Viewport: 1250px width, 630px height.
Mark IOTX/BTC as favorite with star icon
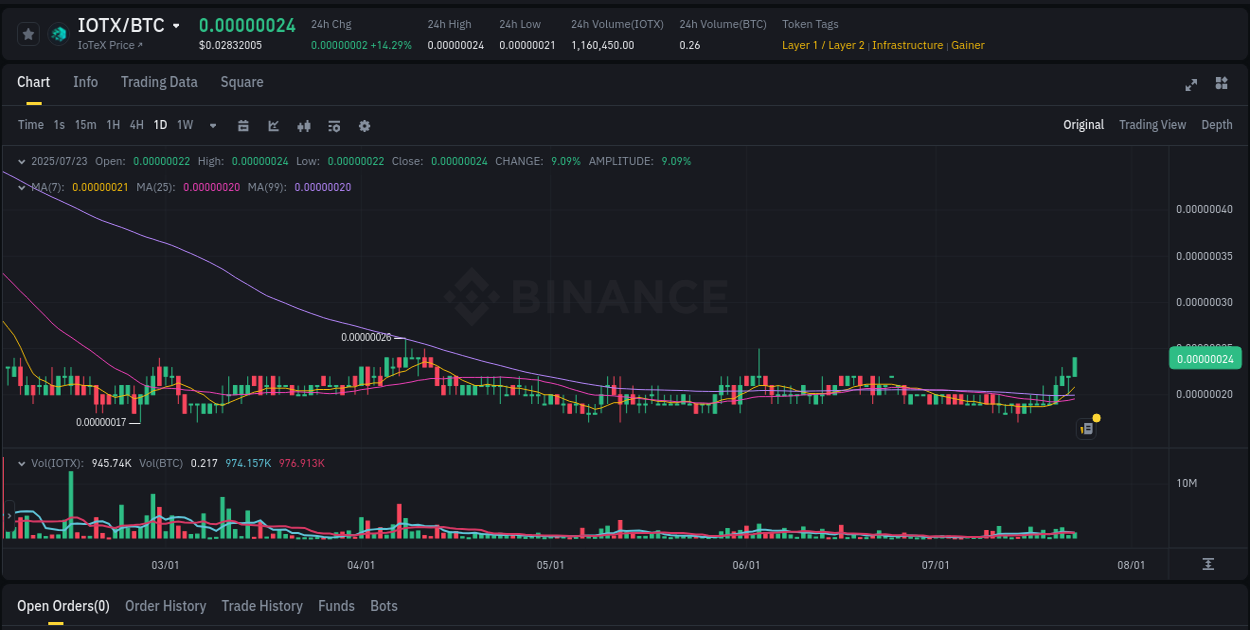tap(28, 33)
